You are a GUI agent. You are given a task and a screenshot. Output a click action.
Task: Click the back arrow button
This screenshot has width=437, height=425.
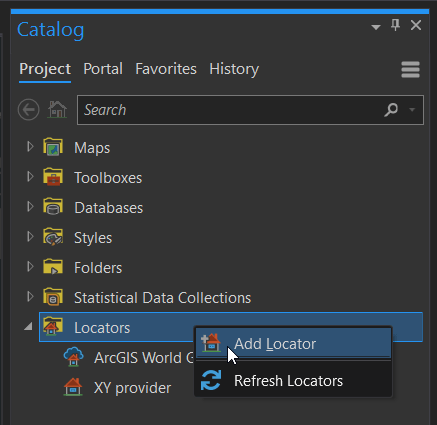(29, 110)
